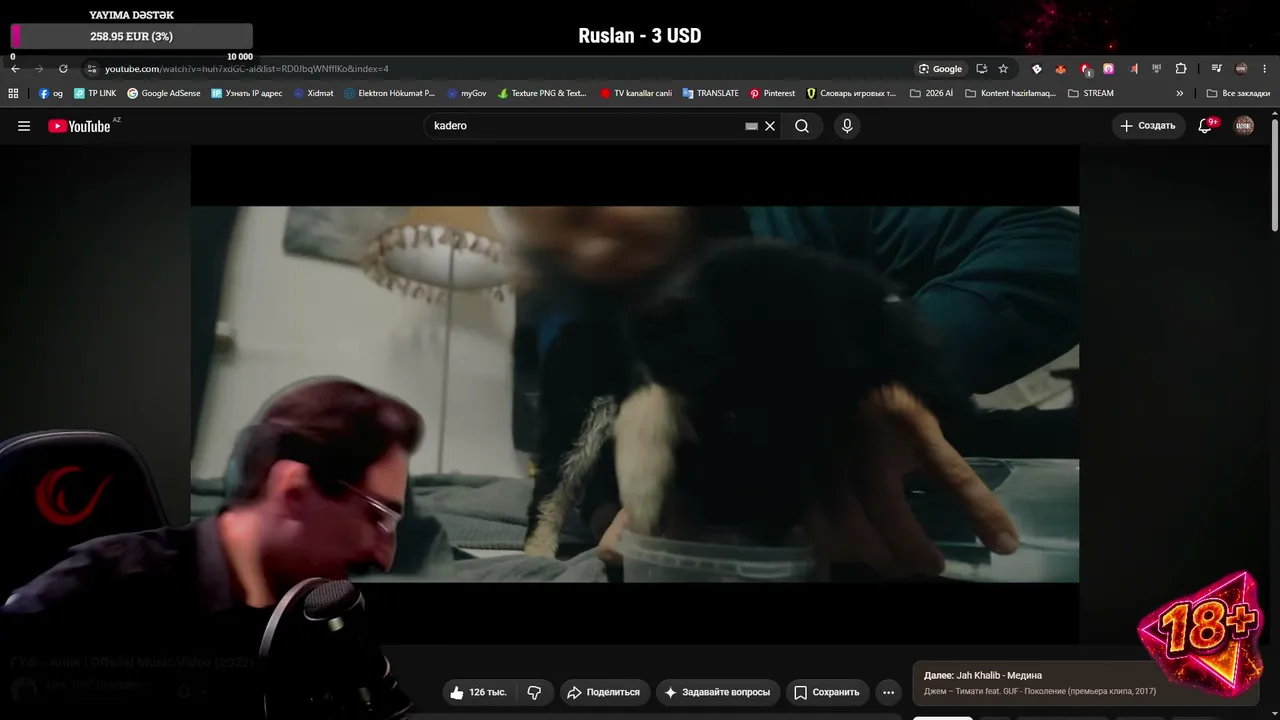Share the video via Поделиться
This screenshot has width=1280, height=720.
tap(604, 692)
